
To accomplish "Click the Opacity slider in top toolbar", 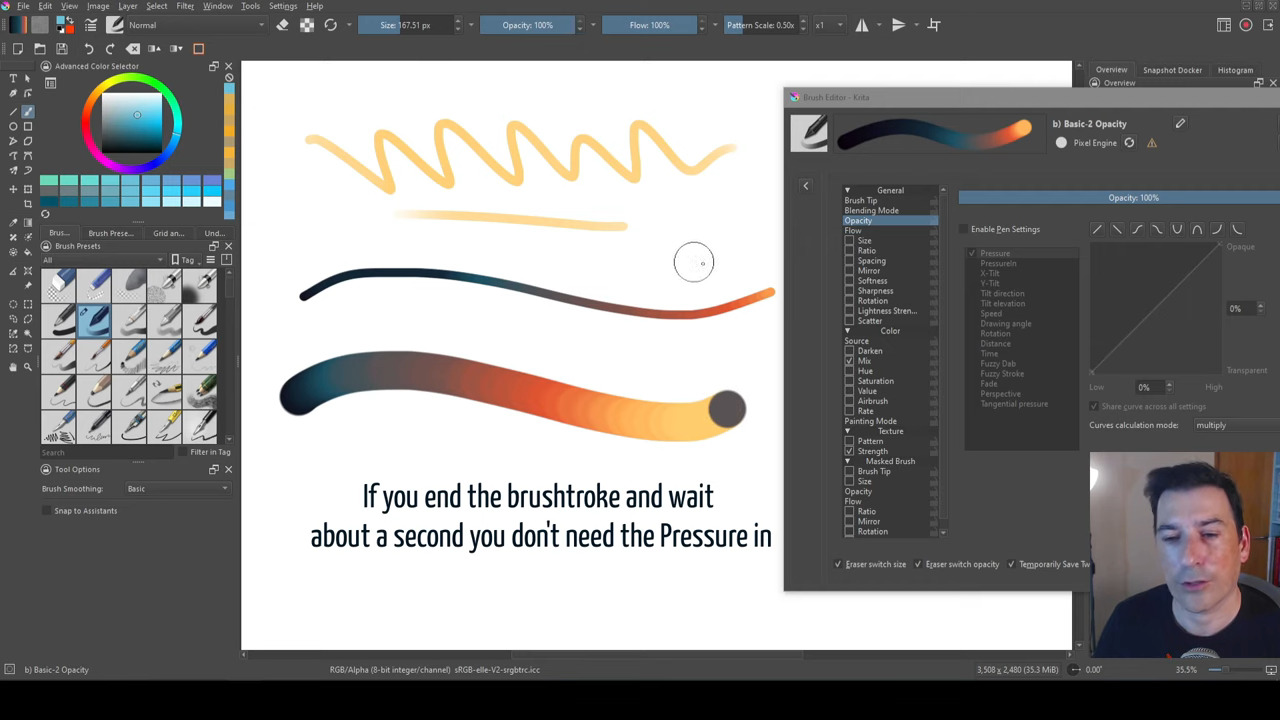I will (x=528, y=25).
